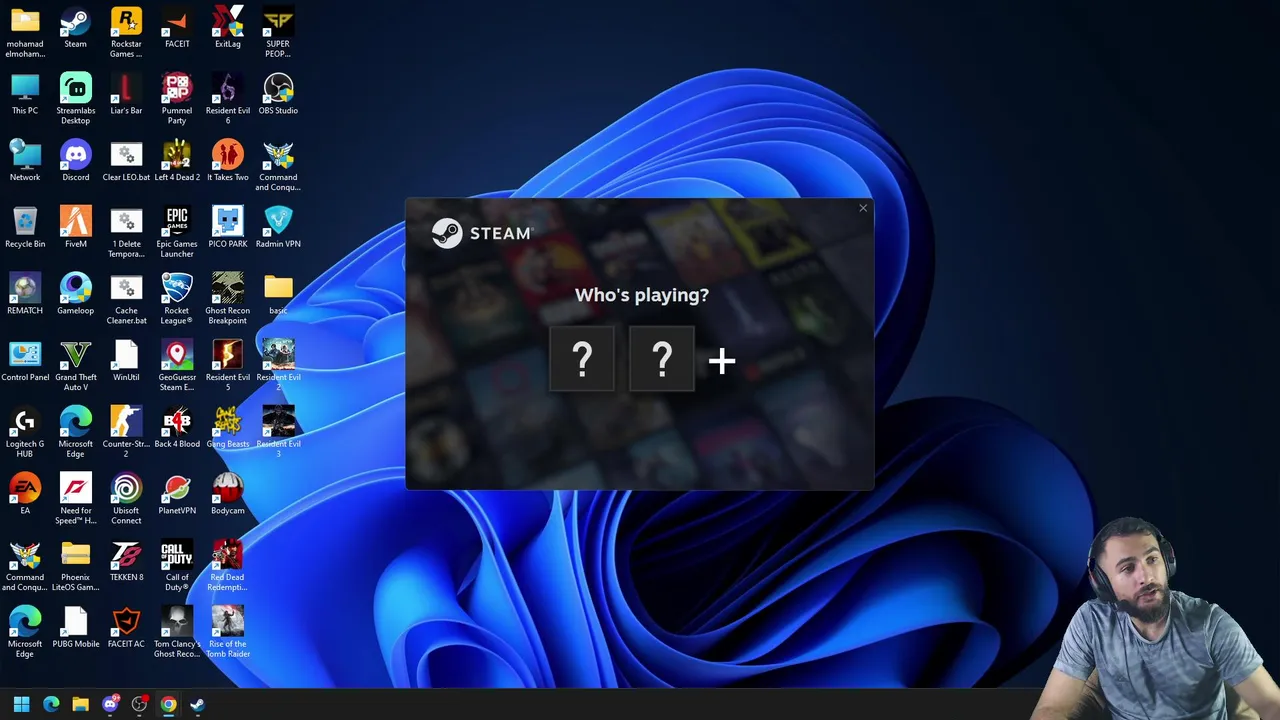Select the ExitLag desktop icon
This screenshot has width=1280, height=720.
pyautogui.click(x=228, y=28)
